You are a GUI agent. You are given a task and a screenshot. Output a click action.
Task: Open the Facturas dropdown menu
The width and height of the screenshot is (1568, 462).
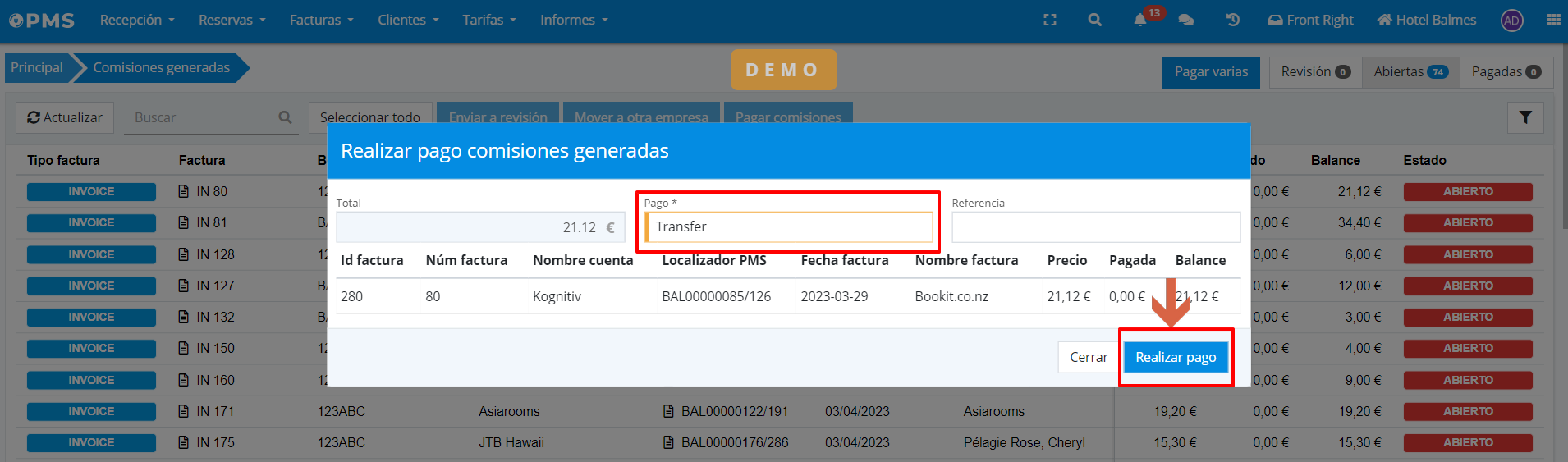point(321,20)
